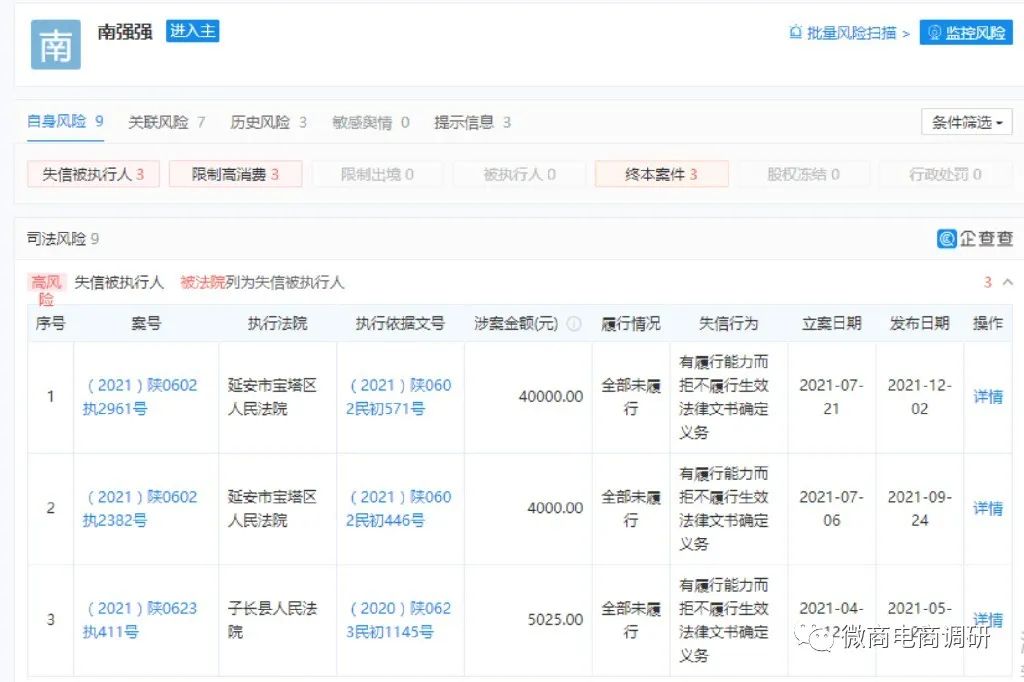The image size is (1024, 682).
Task: Open 详情 for the first case row
Action: tap(986, 396)
